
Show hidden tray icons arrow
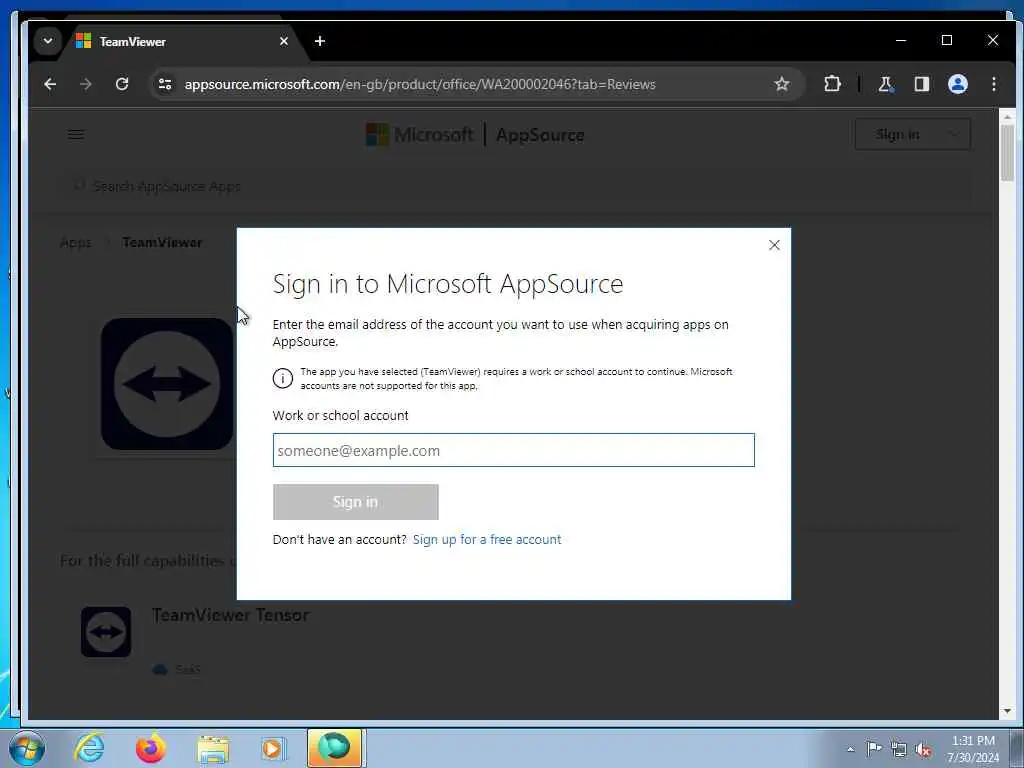(x=850, y=749)
